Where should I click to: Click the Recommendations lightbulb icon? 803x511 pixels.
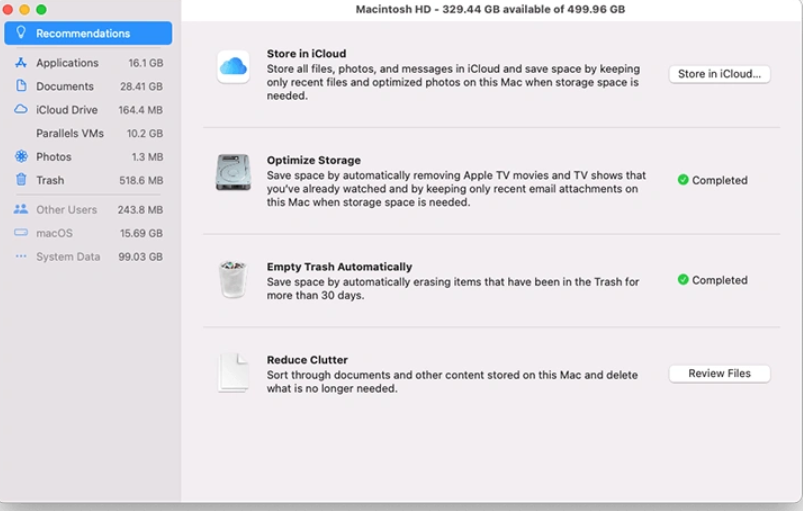[21, 33]
